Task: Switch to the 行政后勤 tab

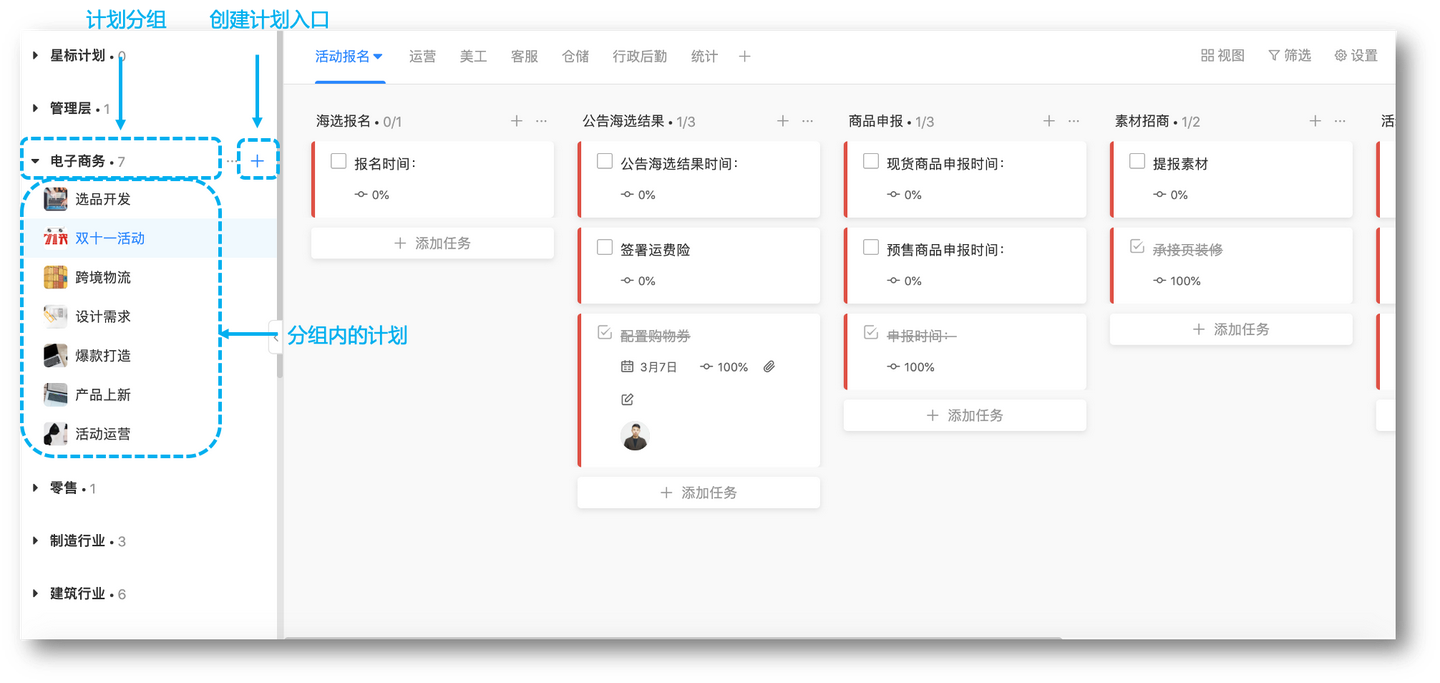Action: click(640, 57)
